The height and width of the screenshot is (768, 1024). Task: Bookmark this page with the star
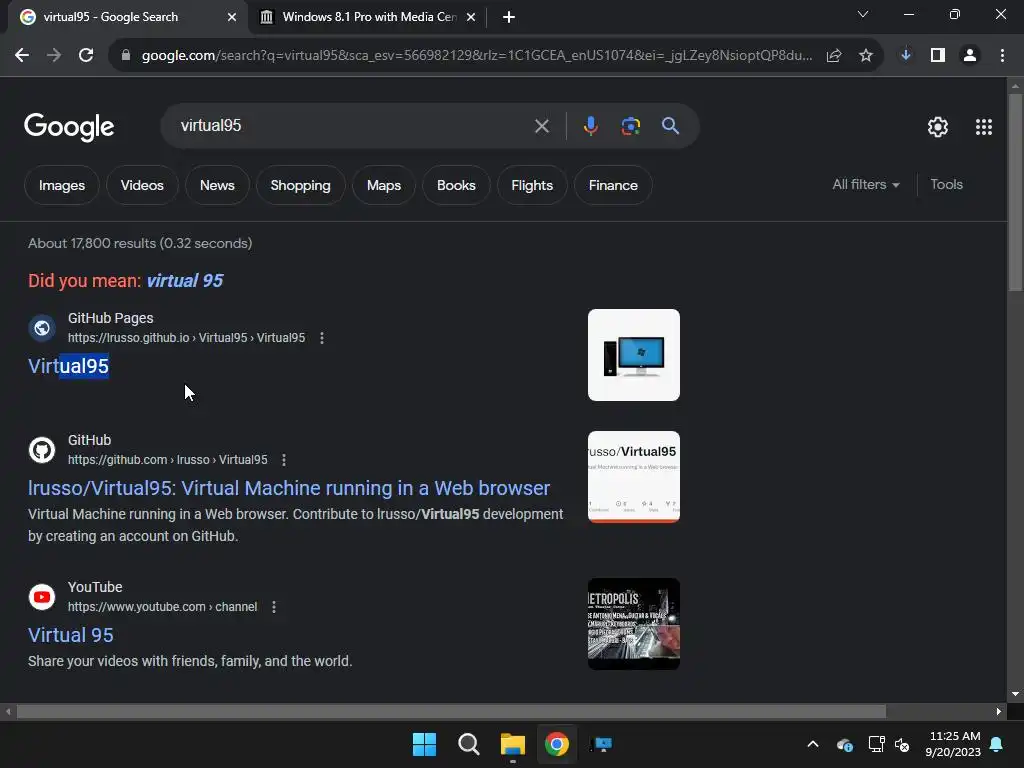(x=866, y=56)
